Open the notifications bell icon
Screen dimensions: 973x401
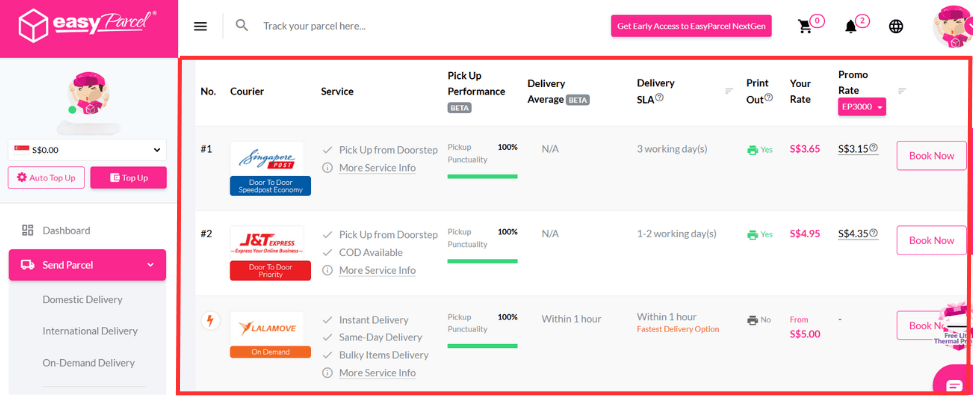851,27
